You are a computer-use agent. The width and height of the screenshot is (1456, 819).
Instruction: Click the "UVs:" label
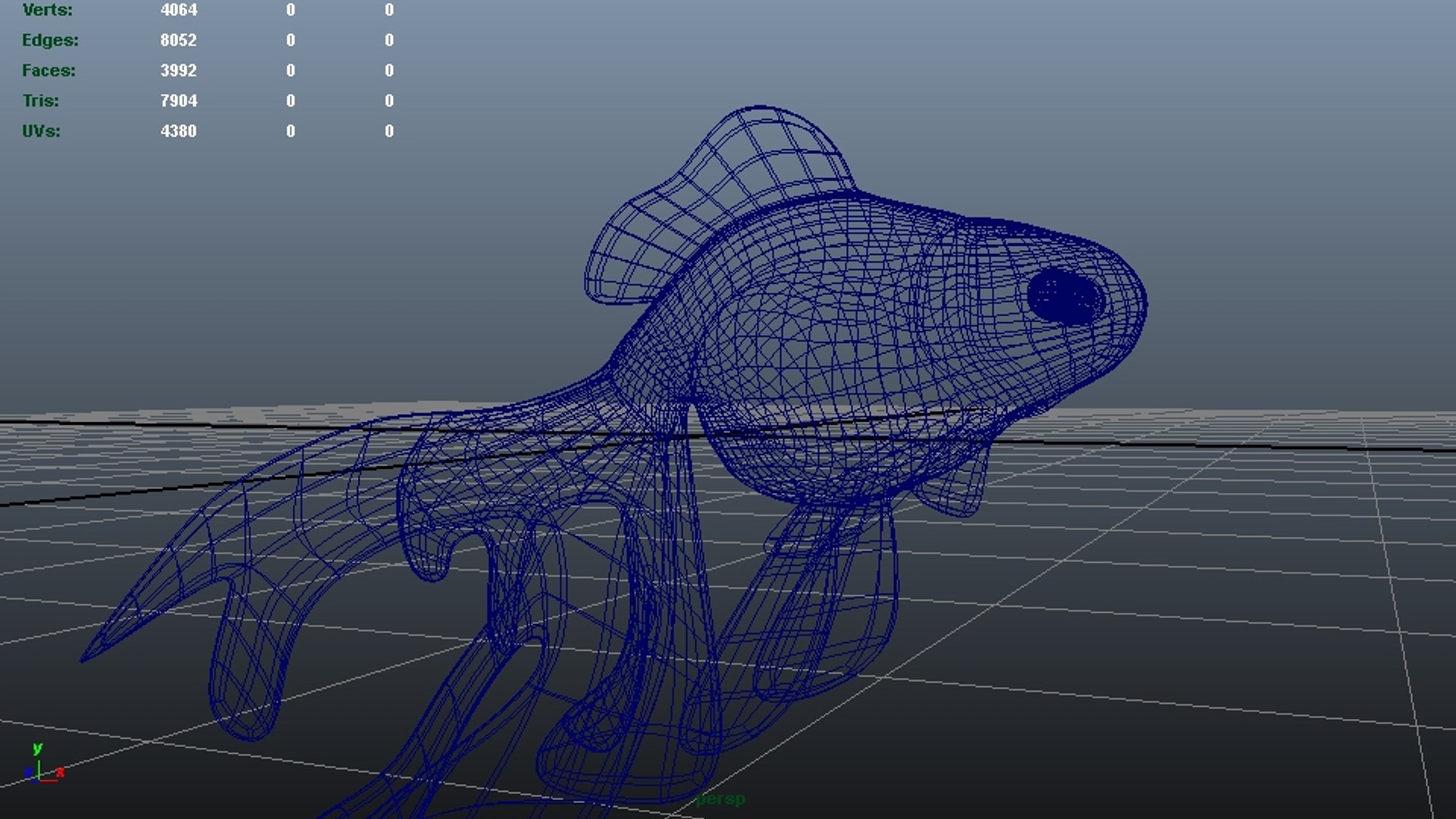[x=41, y=131]
